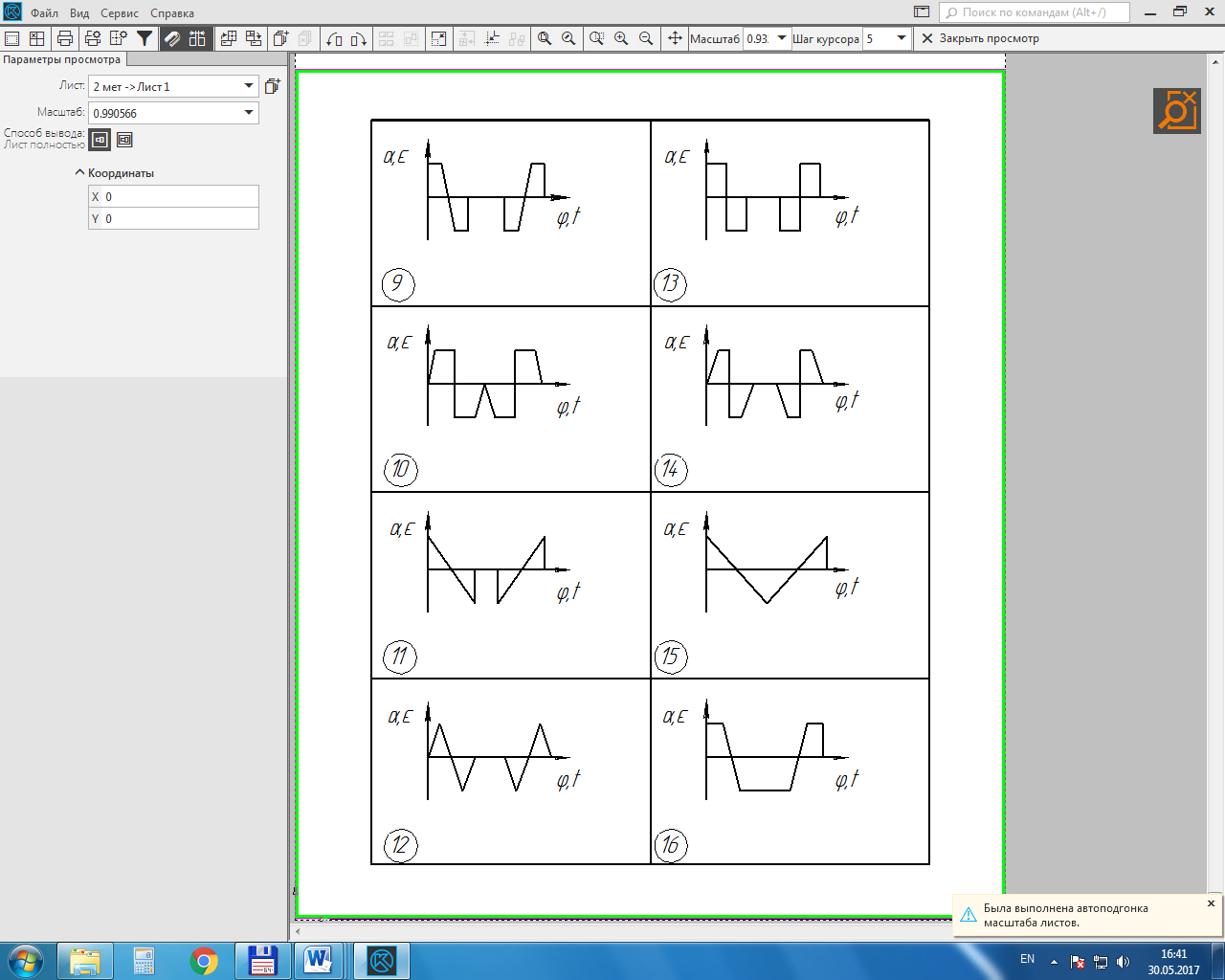Click the black funnel filter icon
Screen dimensions: 1225x980
[145, 38]
